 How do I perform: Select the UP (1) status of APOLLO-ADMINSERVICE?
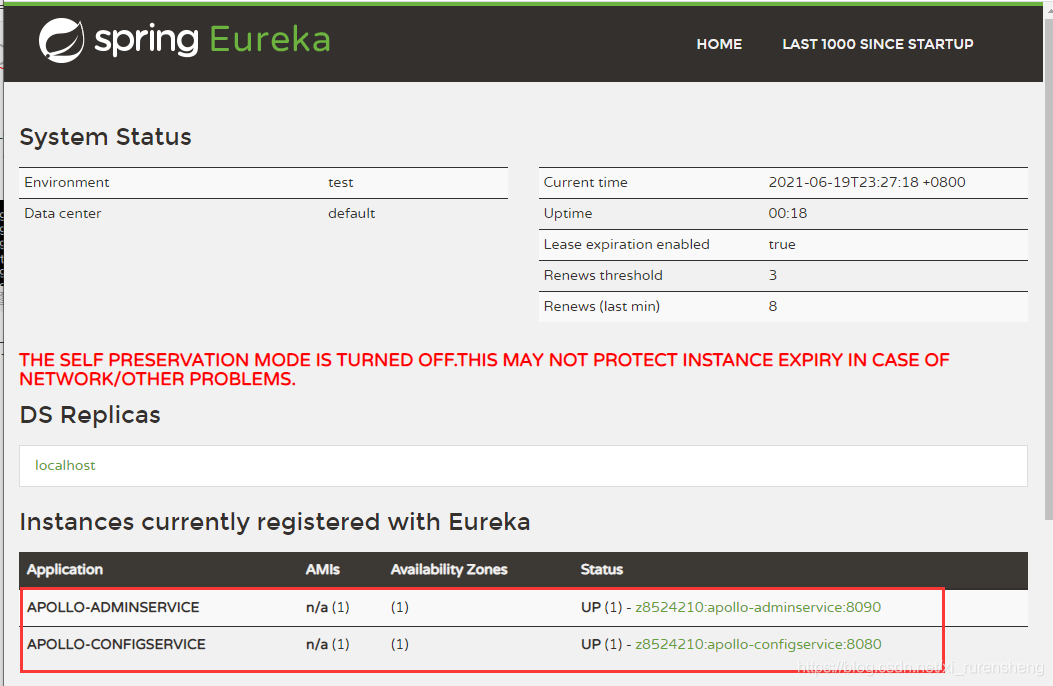click(x=602, y=607)
